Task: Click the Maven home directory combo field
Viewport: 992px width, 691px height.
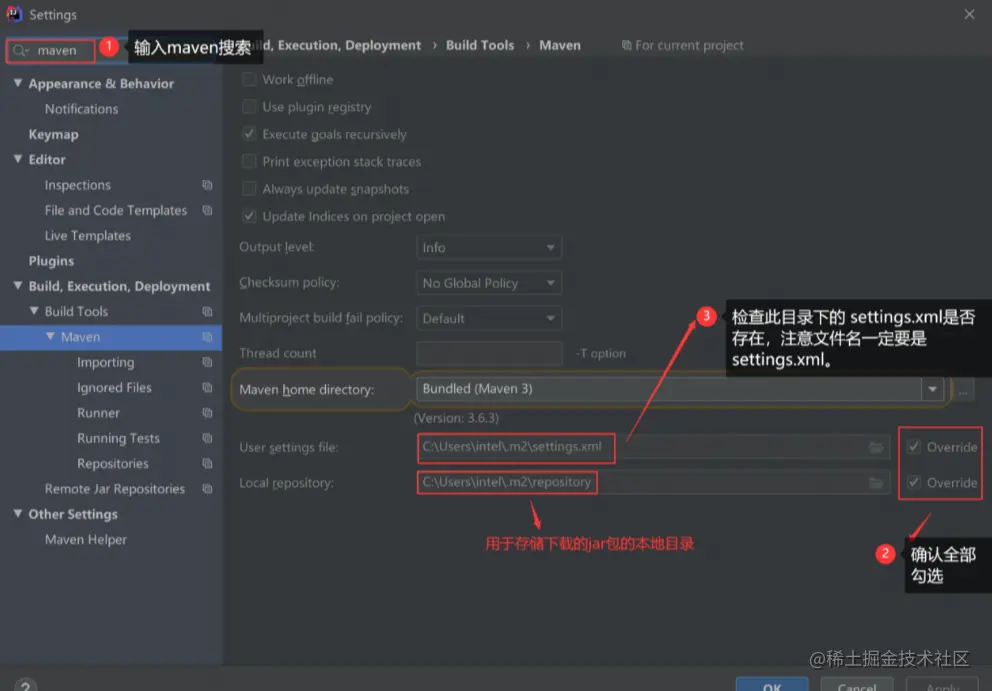Action: [x=680, y=389]
